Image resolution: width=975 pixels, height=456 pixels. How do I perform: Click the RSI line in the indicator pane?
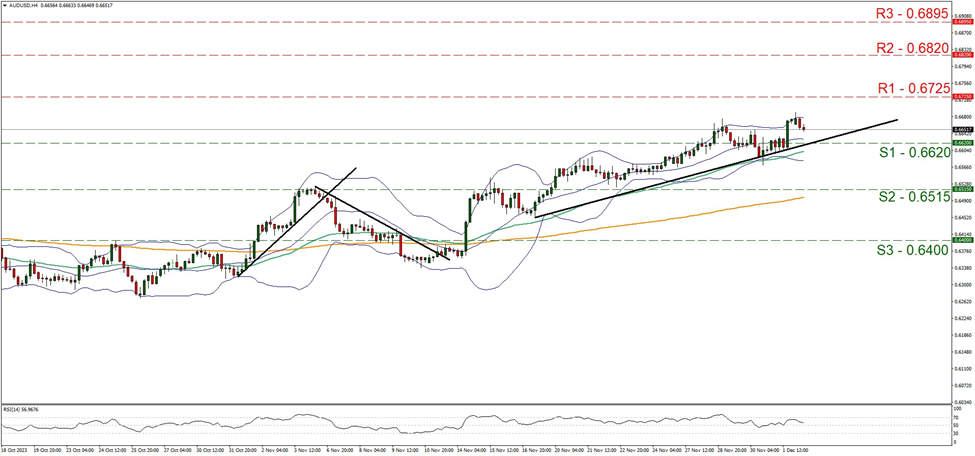click(480, 419)
